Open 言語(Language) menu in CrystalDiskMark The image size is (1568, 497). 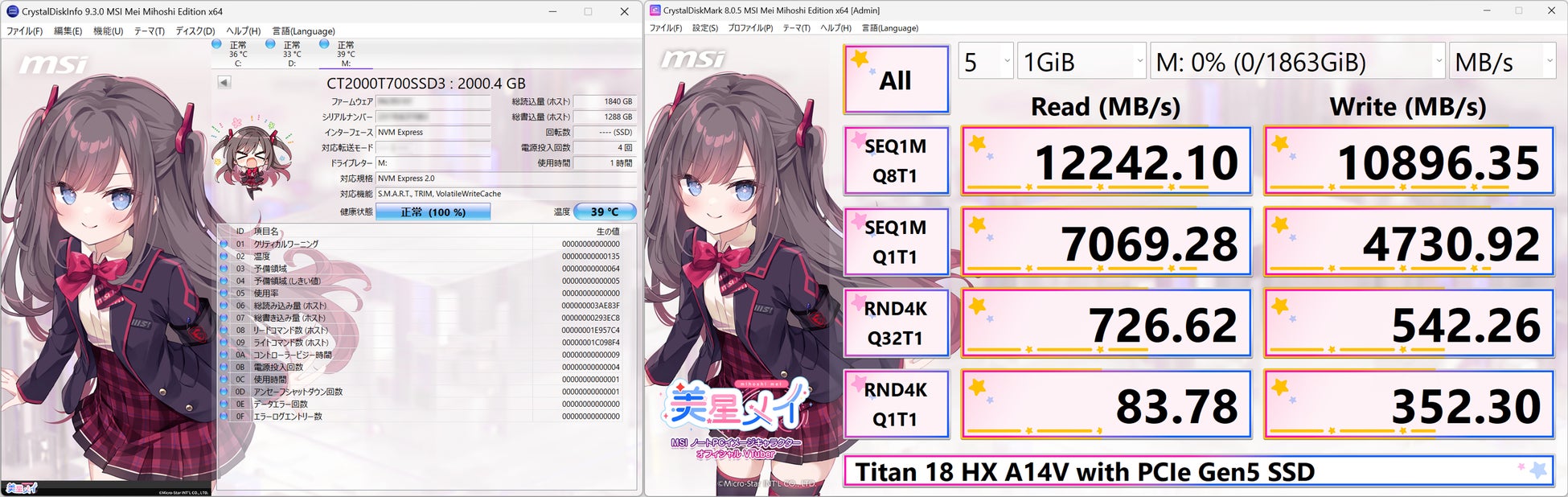[x=889, y=28]
